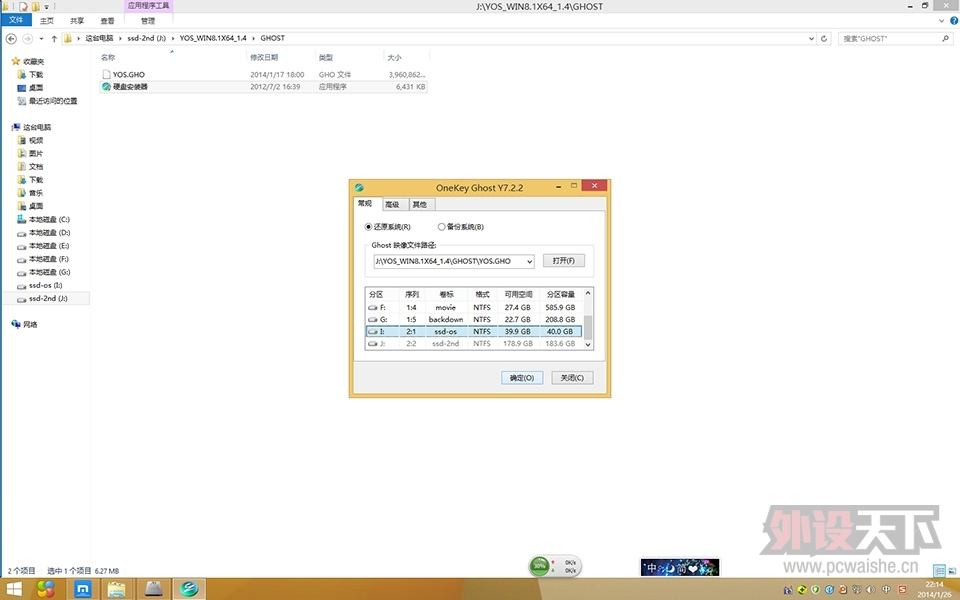Click the Sogou S tray icon
This screenshot has width=960, height=600.
pos(902,590)
